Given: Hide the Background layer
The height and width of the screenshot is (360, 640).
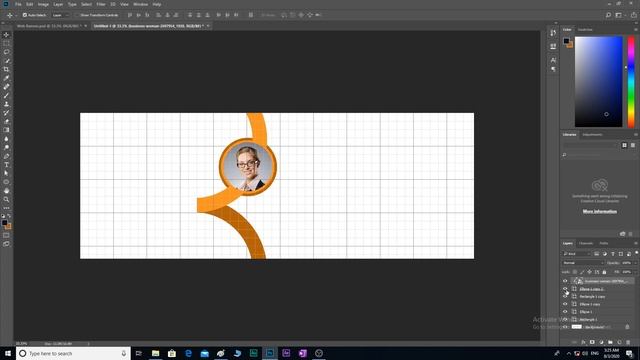Looking at the screenshot, I should 565,327.
